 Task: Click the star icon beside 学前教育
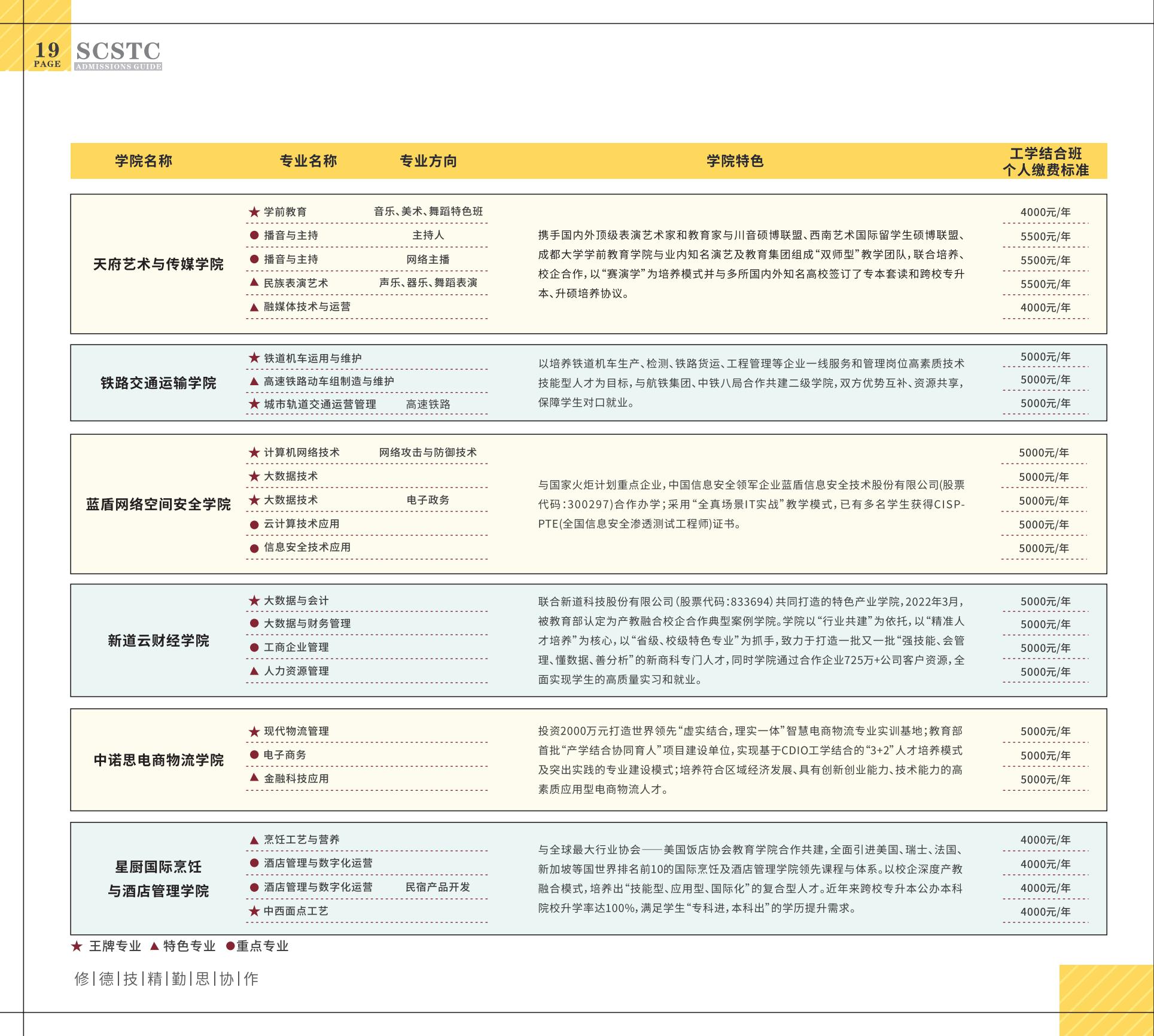(254, 212)
